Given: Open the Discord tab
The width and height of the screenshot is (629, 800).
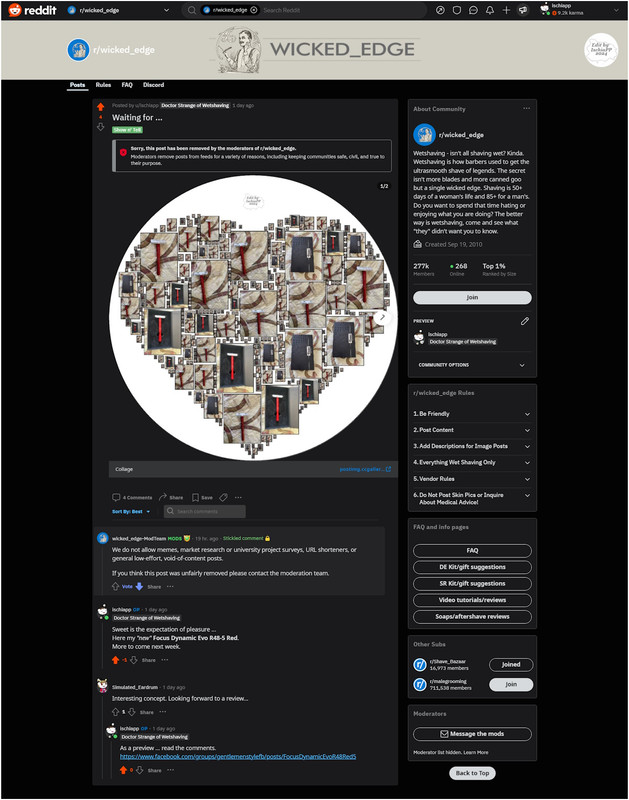Looking at the screenshot, I should click(x=154, y=85).
